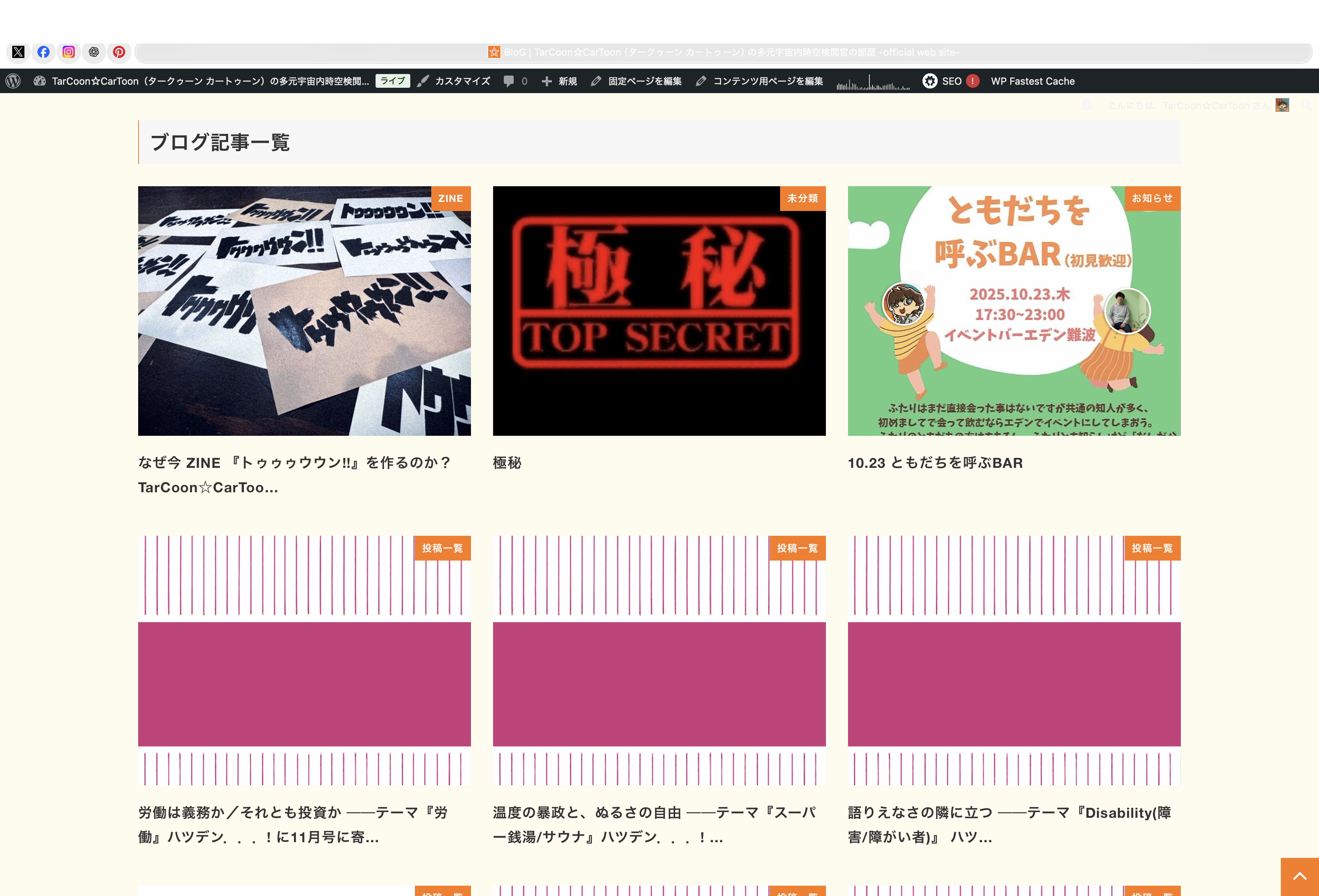Click the WordPress logo in admin bar
Viewport: 1319px width, 896px height.
tap(13, 81)
